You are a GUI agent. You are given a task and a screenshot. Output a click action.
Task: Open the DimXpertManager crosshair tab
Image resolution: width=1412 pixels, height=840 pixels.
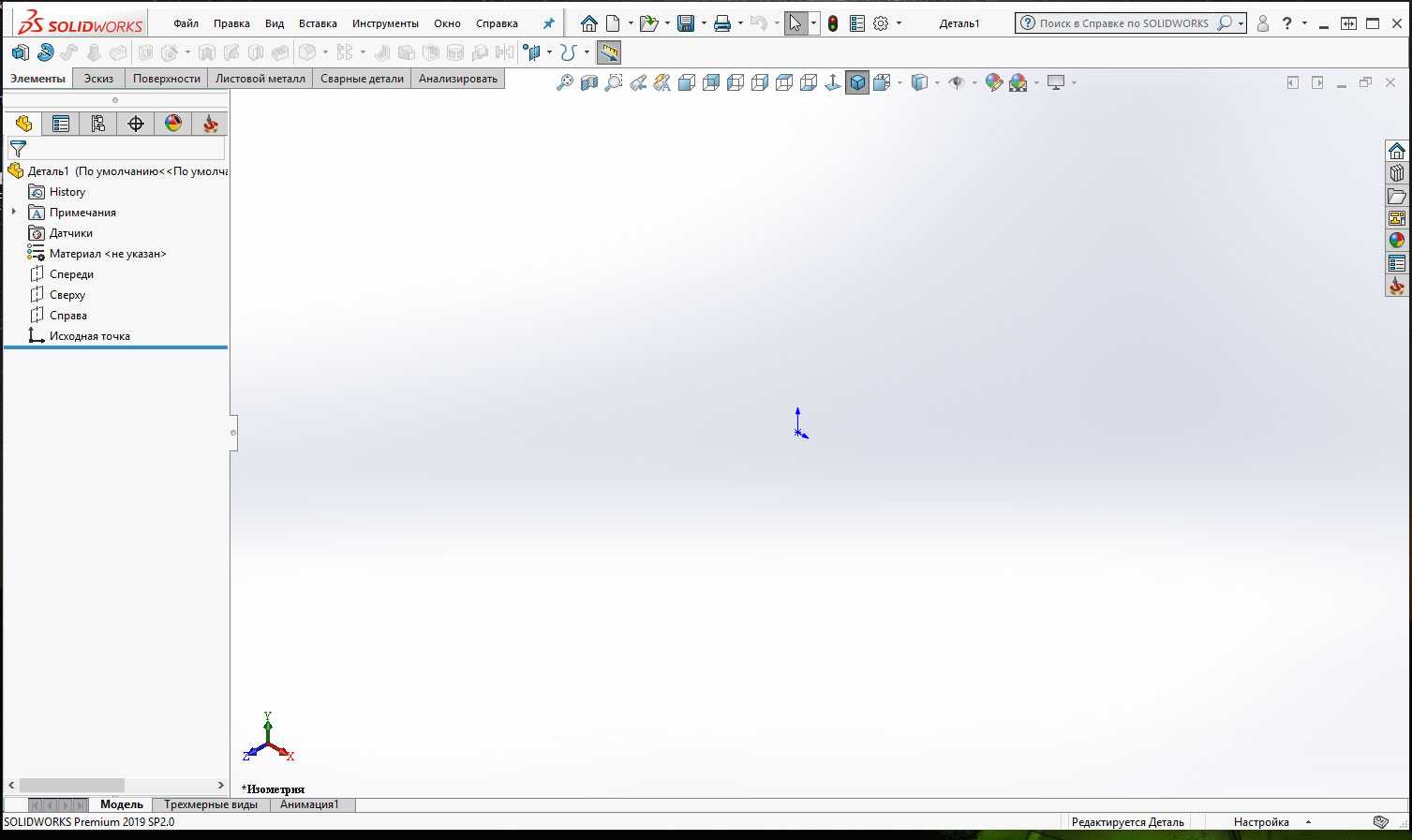(136, 124)
